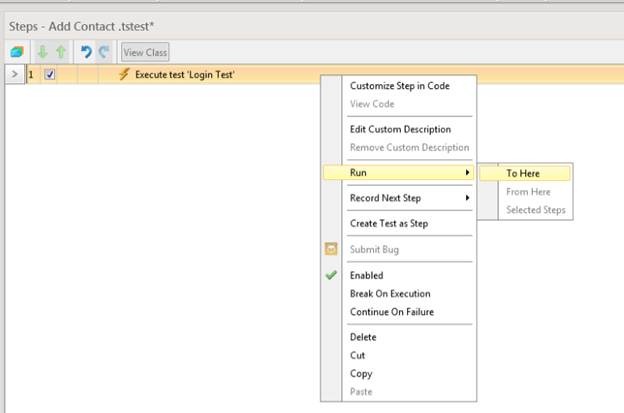Click Create Test as Step
The image size is (624, 413).
[x=388, y=223]
